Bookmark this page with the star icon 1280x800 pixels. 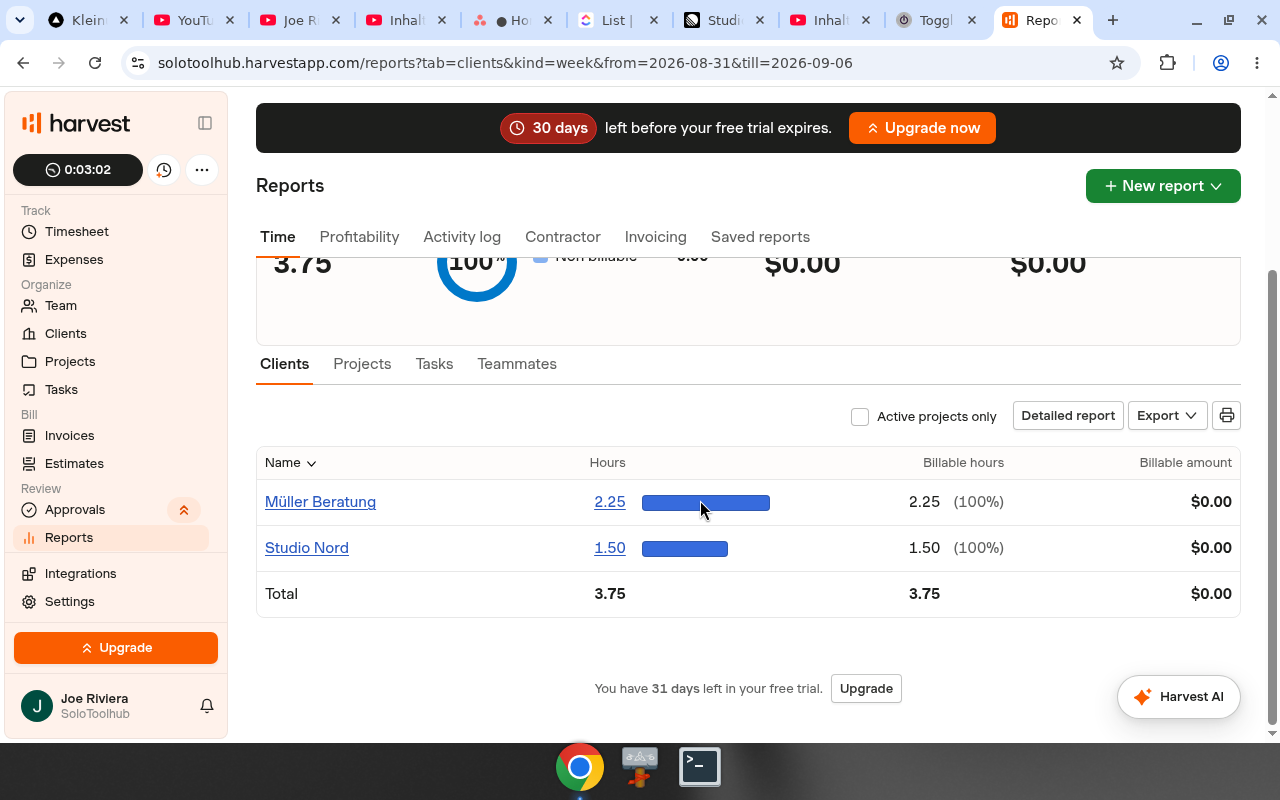coord(1117,63)
